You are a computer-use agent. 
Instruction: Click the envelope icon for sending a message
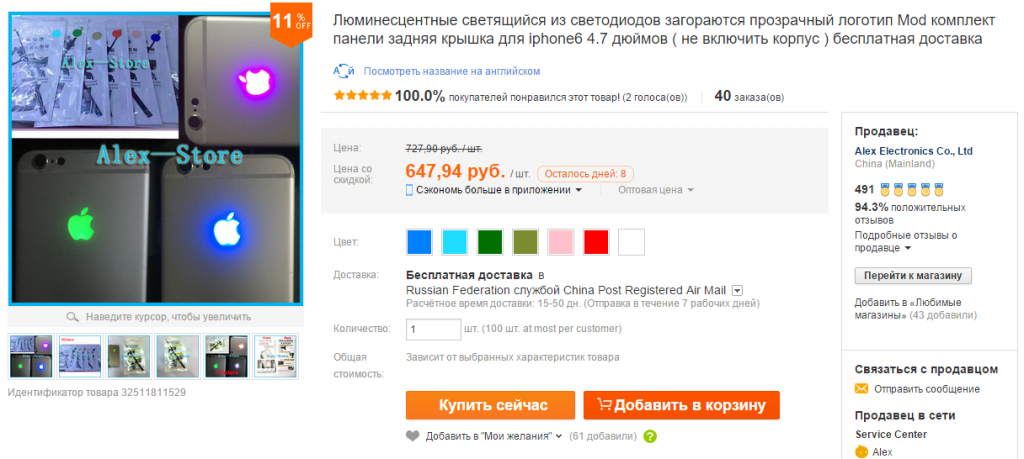click(861, 389)
